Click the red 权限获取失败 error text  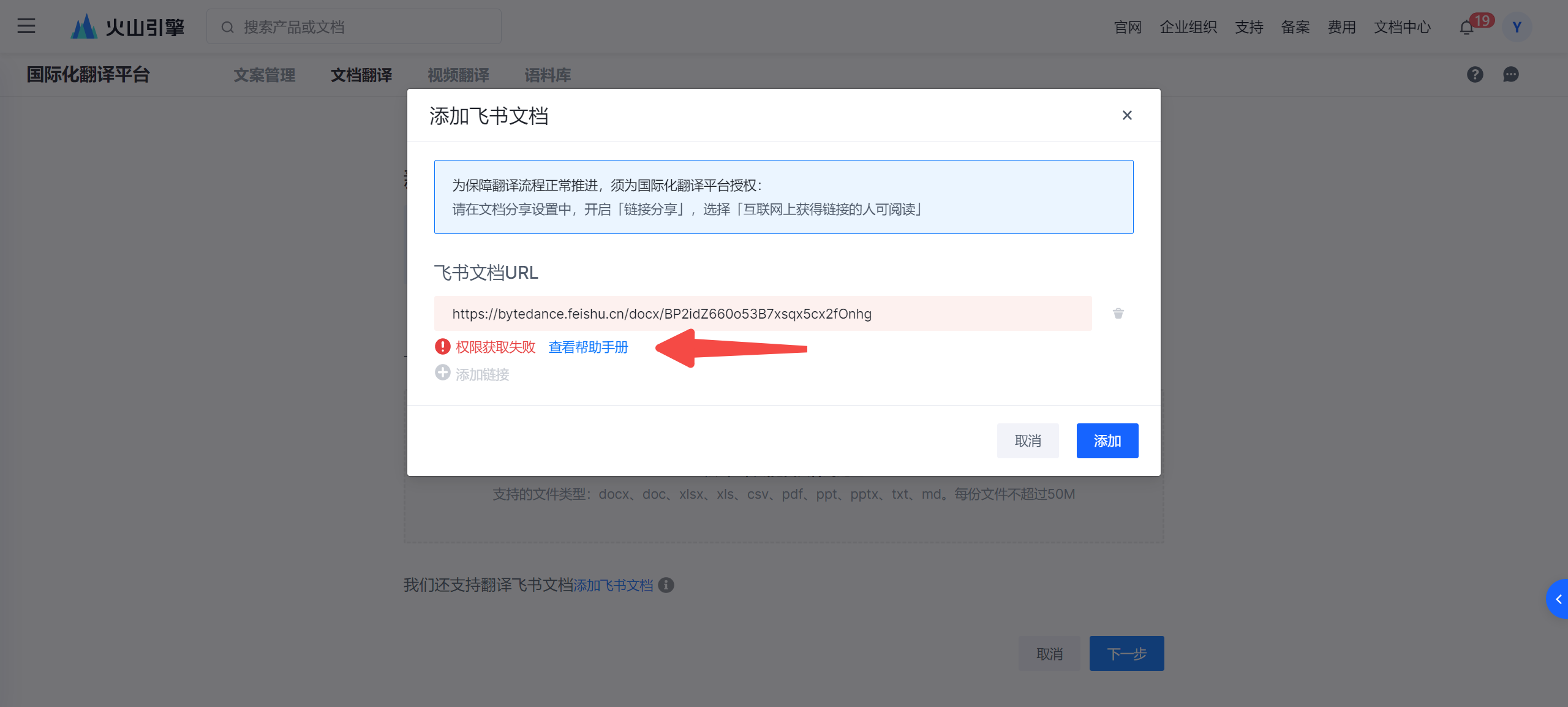pyautogui.click(x=496, y=347)
